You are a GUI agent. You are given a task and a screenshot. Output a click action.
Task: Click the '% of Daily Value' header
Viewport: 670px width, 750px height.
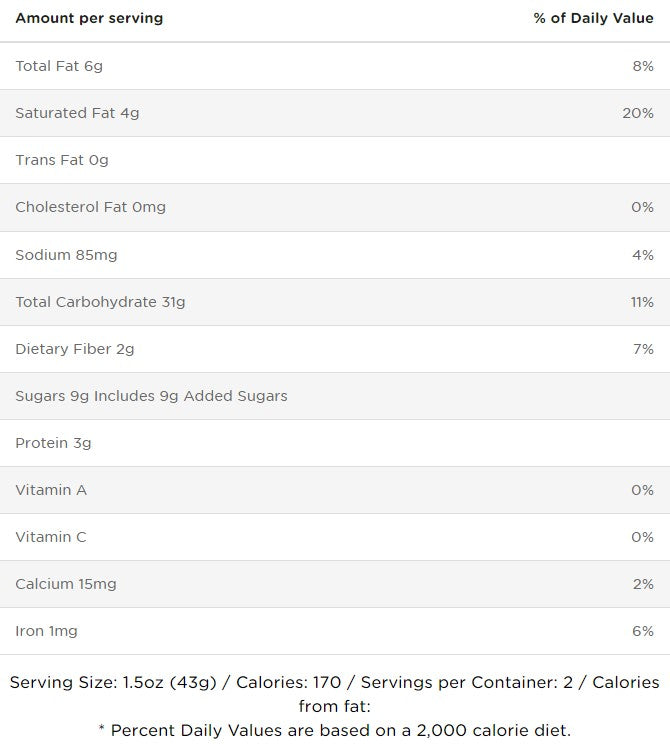[593, 18]
